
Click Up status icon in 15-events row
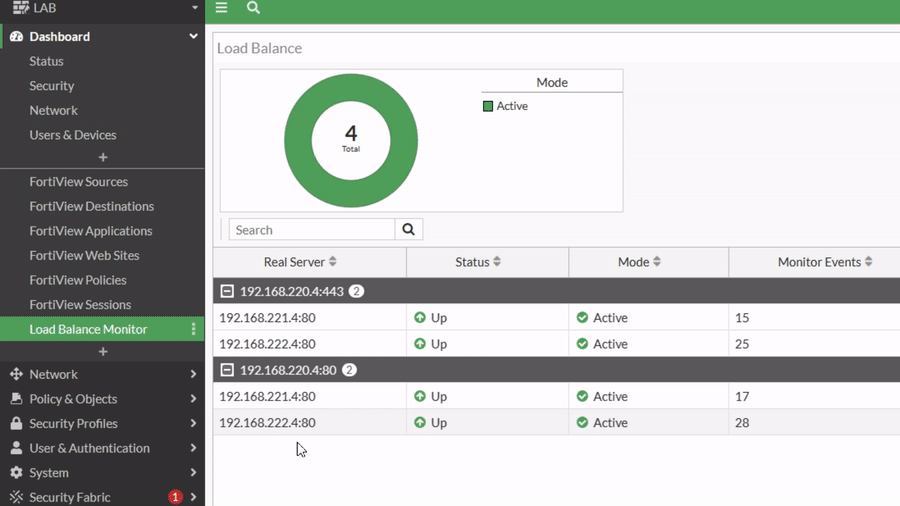(x=420, y=317)
